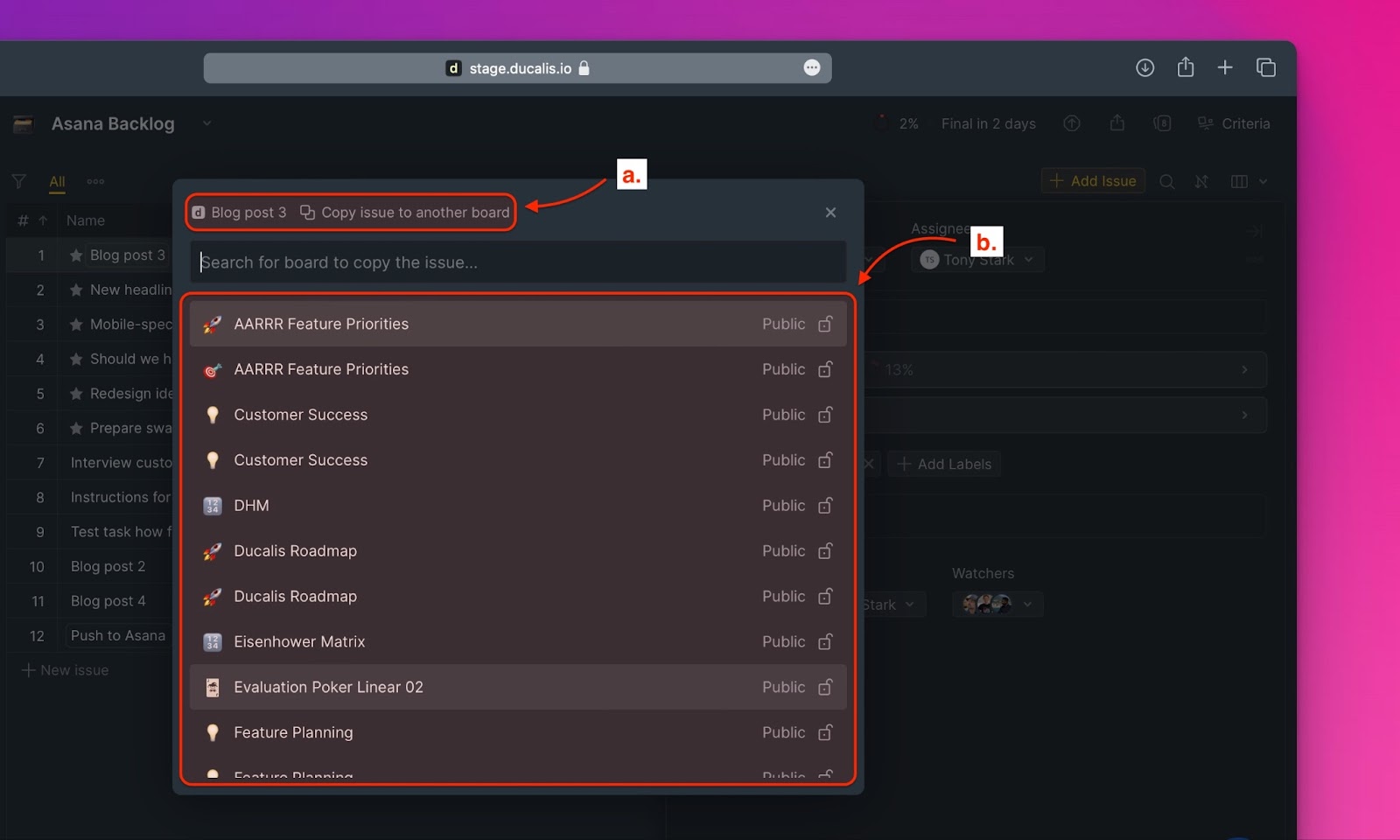This screenshot has height=840, width=1400.
Task: Click the copy issue to another board icon
Action: pos(307,213)
